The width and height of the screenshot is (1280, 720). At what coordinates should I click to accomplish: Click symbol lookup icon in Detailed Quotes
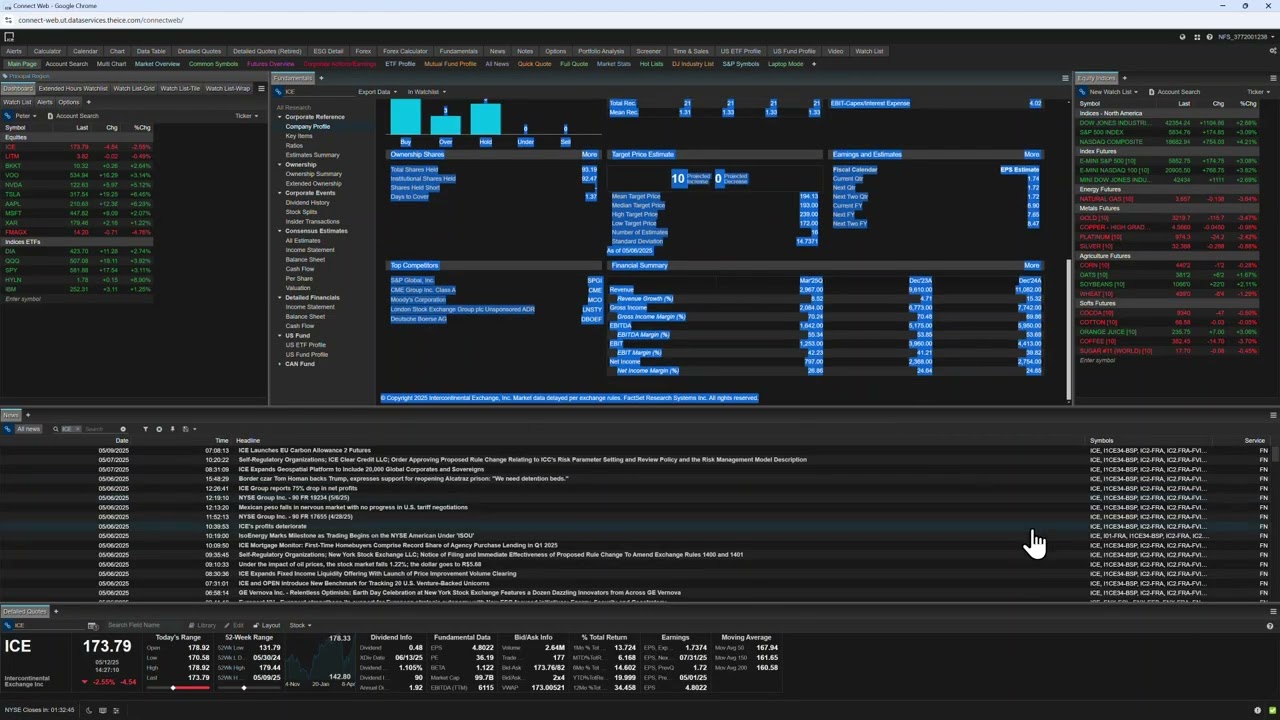(92, 626)
